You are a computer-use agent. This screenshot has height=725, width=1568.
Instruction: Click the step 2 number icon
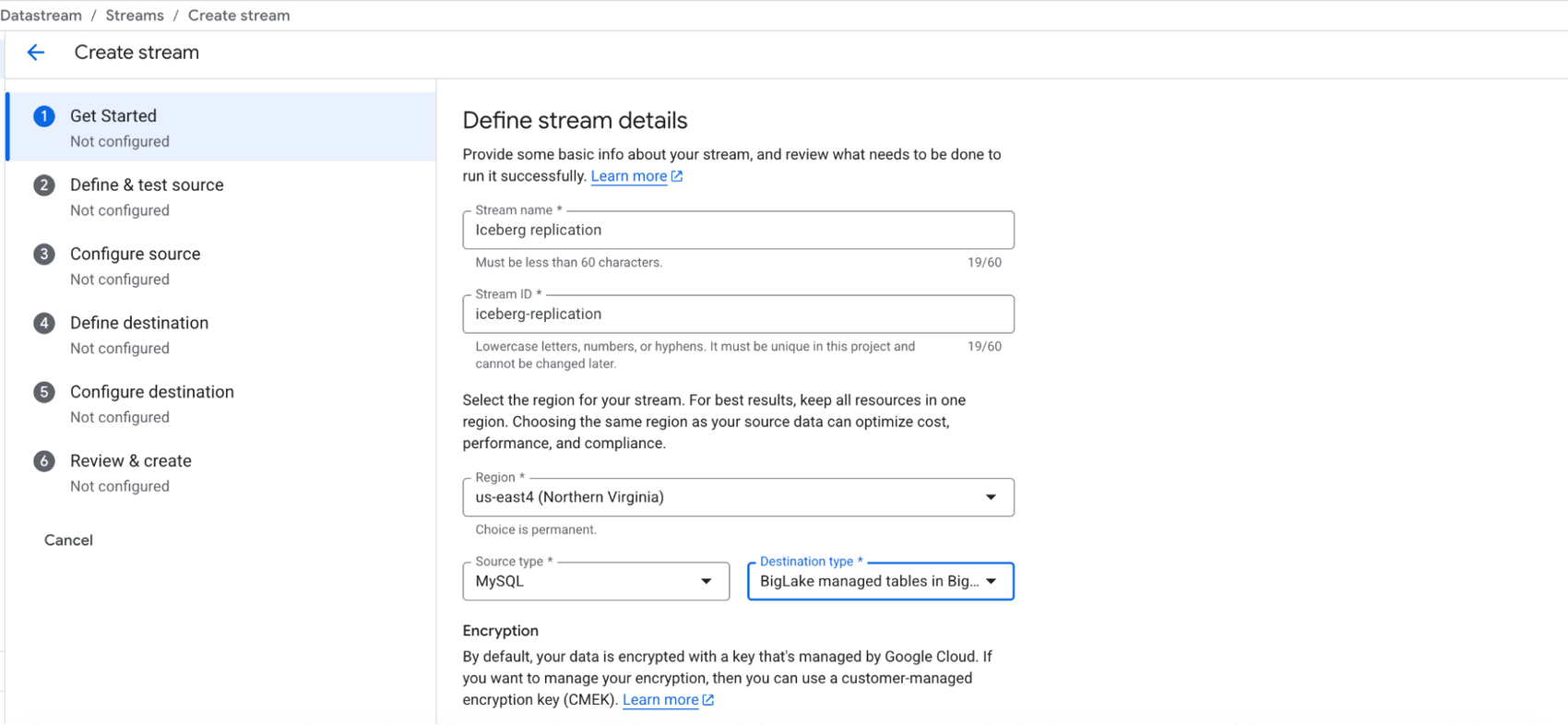click(43, 185)
